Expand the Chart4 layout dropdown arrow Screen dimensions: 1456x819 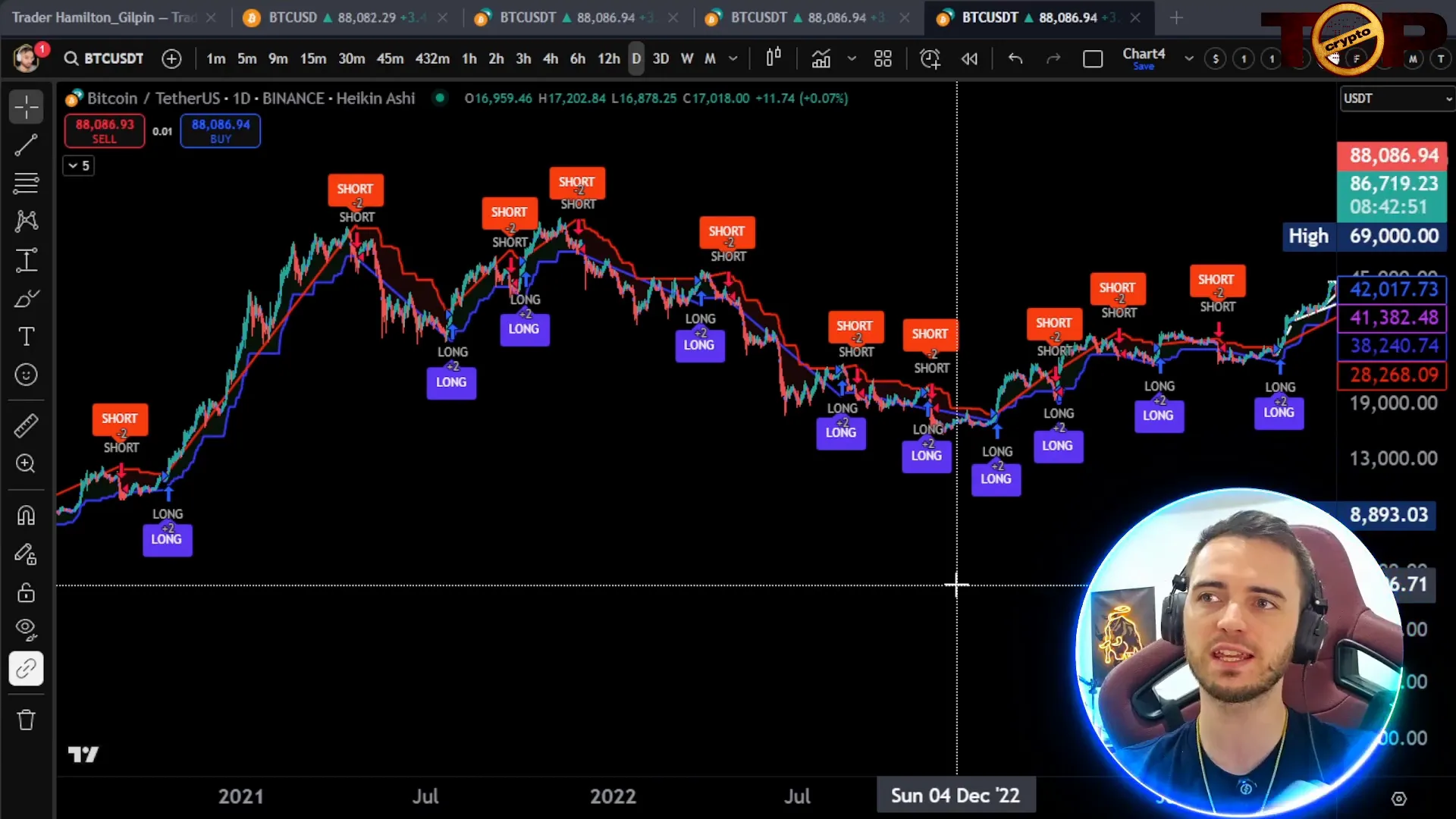1188,58
